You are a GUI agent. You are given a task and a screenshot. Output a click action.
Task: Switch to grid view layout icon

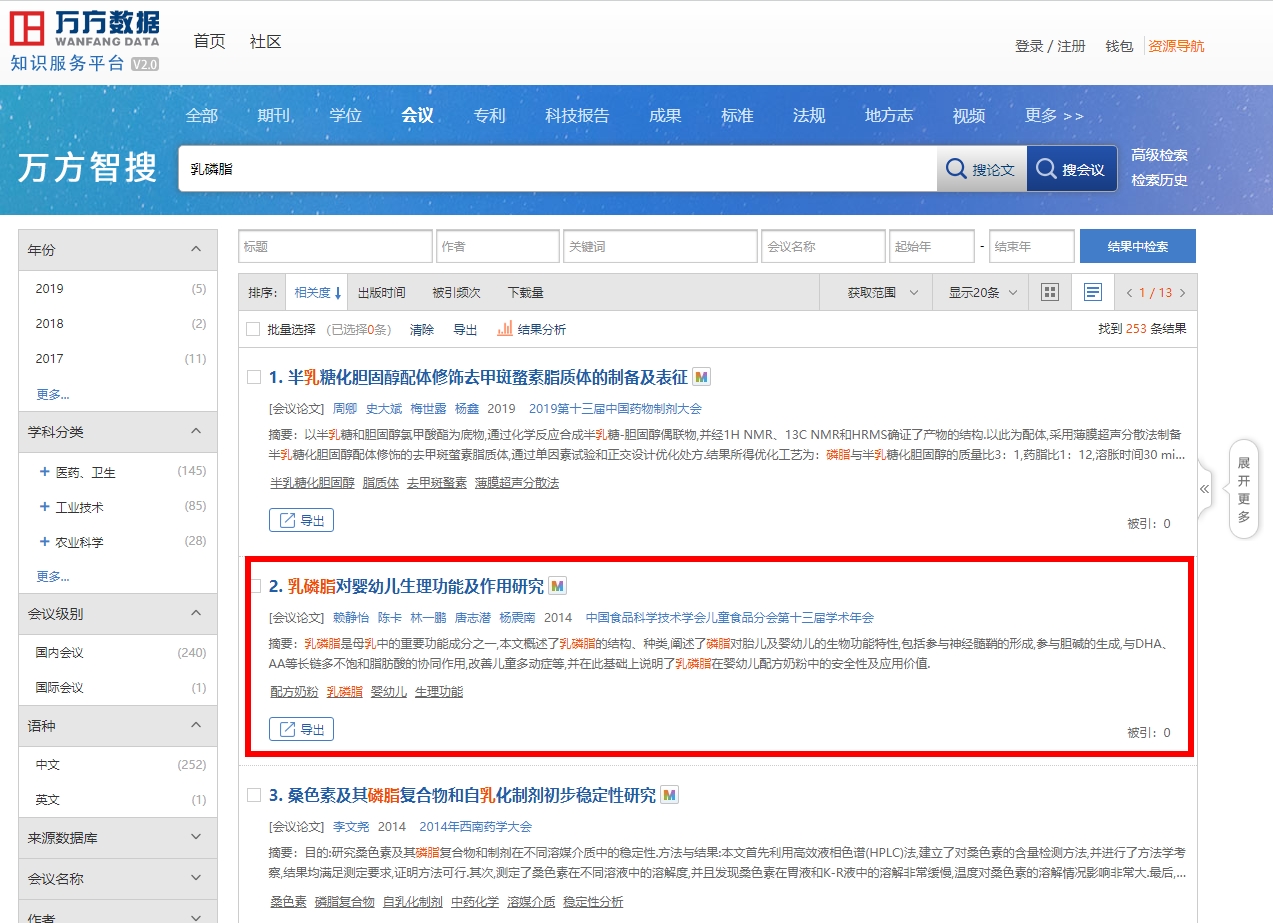[x=1049, y=293]
